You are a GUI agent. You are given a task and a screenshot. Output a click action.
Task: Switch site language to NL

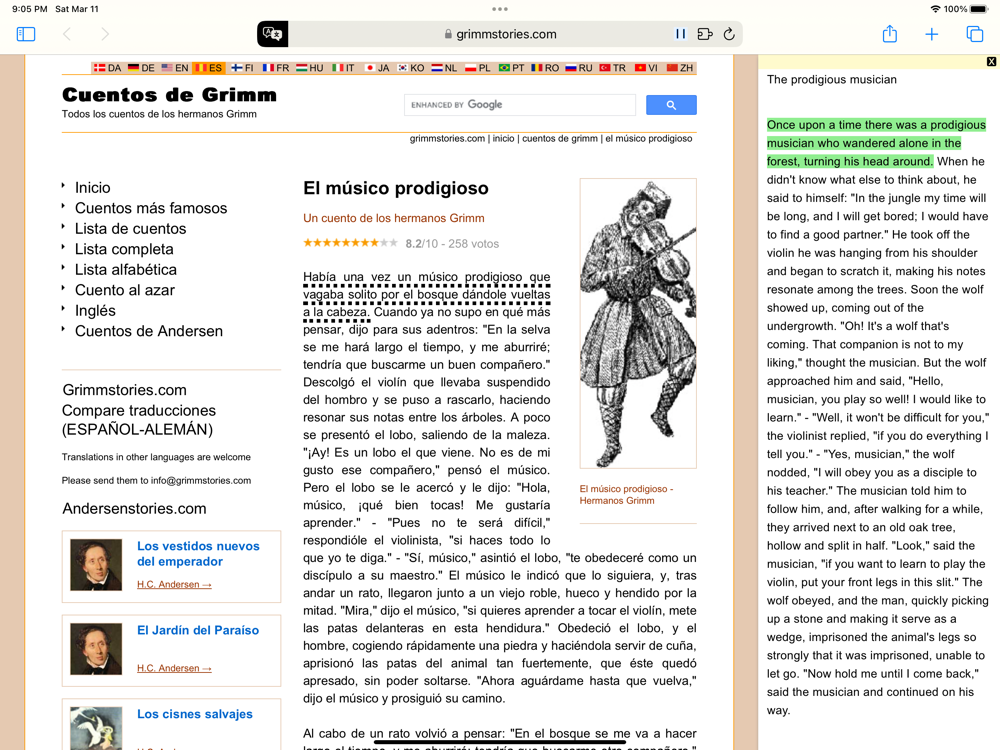click(444, 68)
